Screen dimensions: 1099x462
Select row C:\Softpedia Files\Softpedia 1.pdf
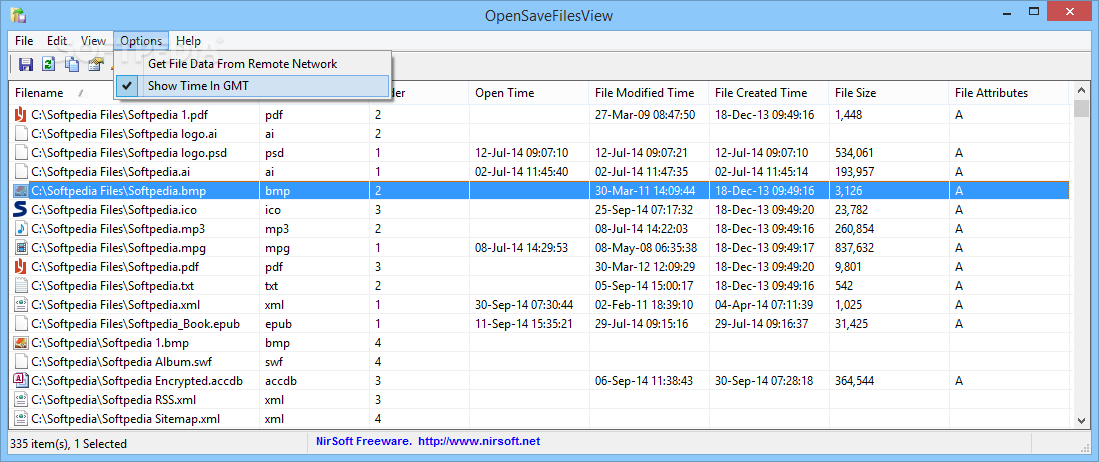540,114
